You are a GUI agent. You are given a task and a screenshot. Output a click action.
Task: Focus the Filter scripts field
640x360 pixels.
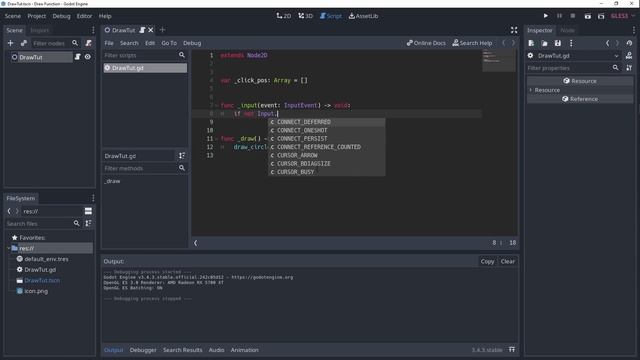139,55
